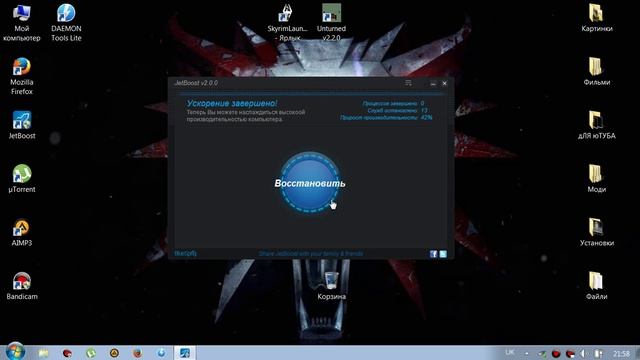Open the green µTorrent taskbar icon
Viewport: 640px width, 360px height.
91,353
